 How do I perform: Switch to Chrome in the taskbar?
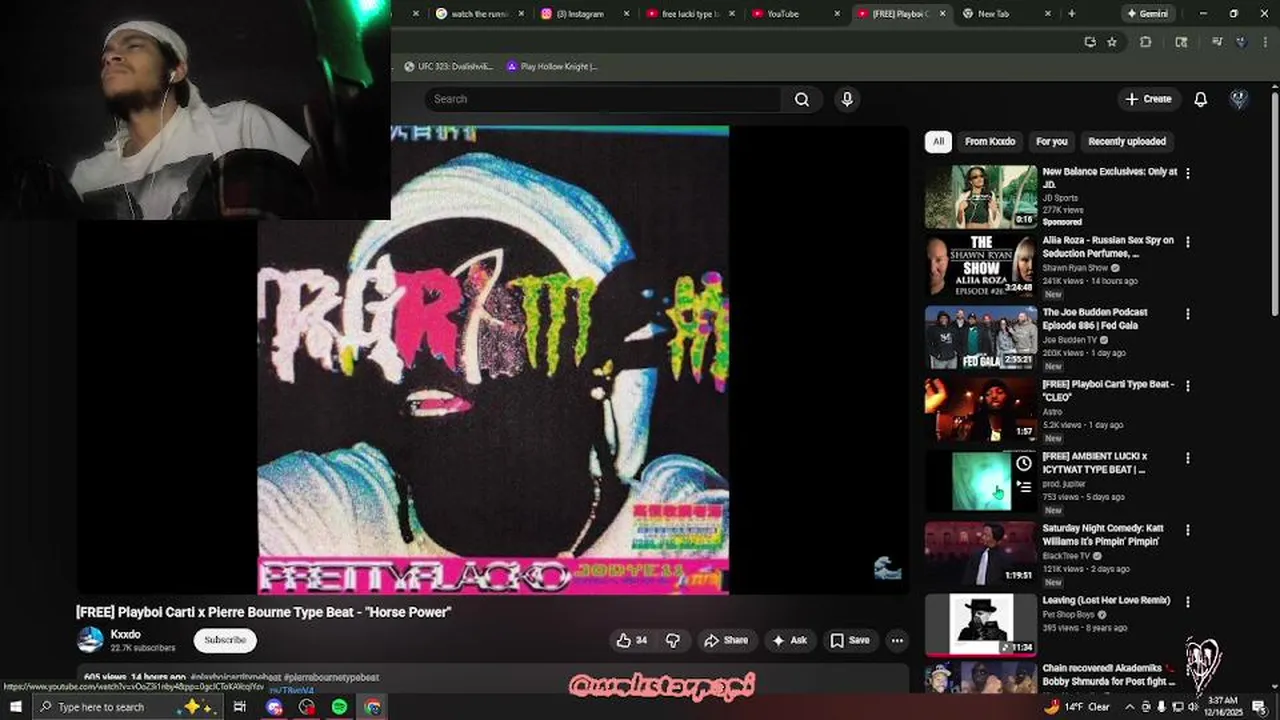(373, 707)
